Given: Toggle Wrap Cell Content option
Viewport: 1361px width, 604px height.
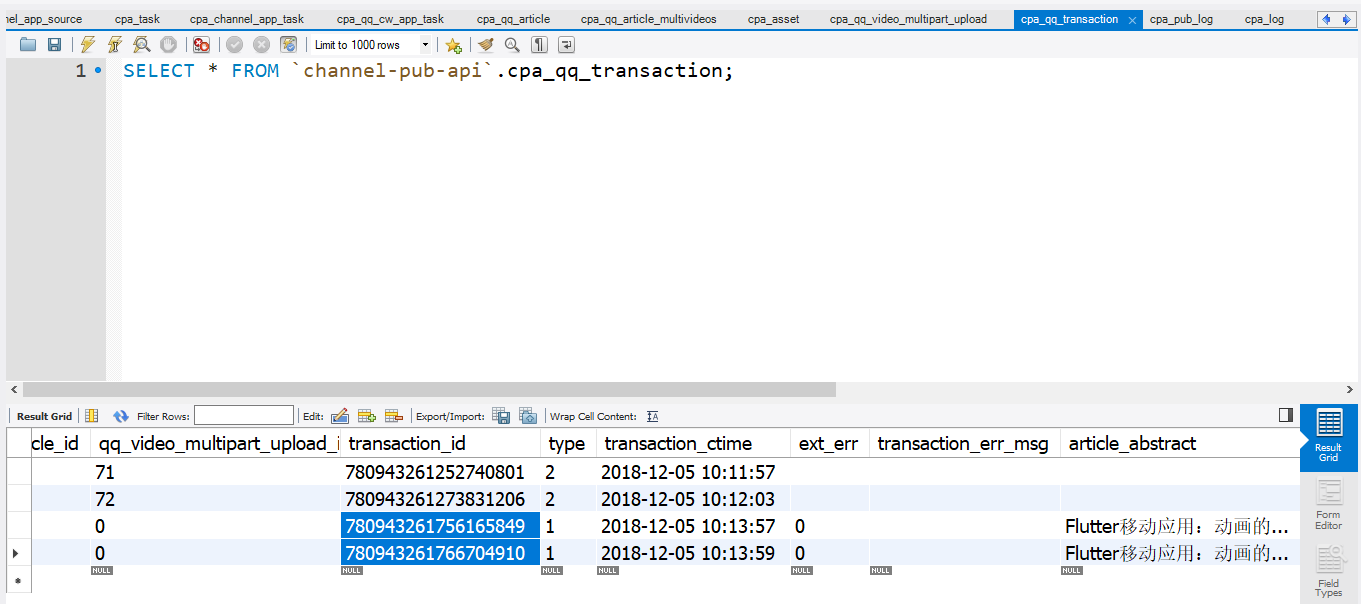Looking at the screenshot, I should point(653,416).
